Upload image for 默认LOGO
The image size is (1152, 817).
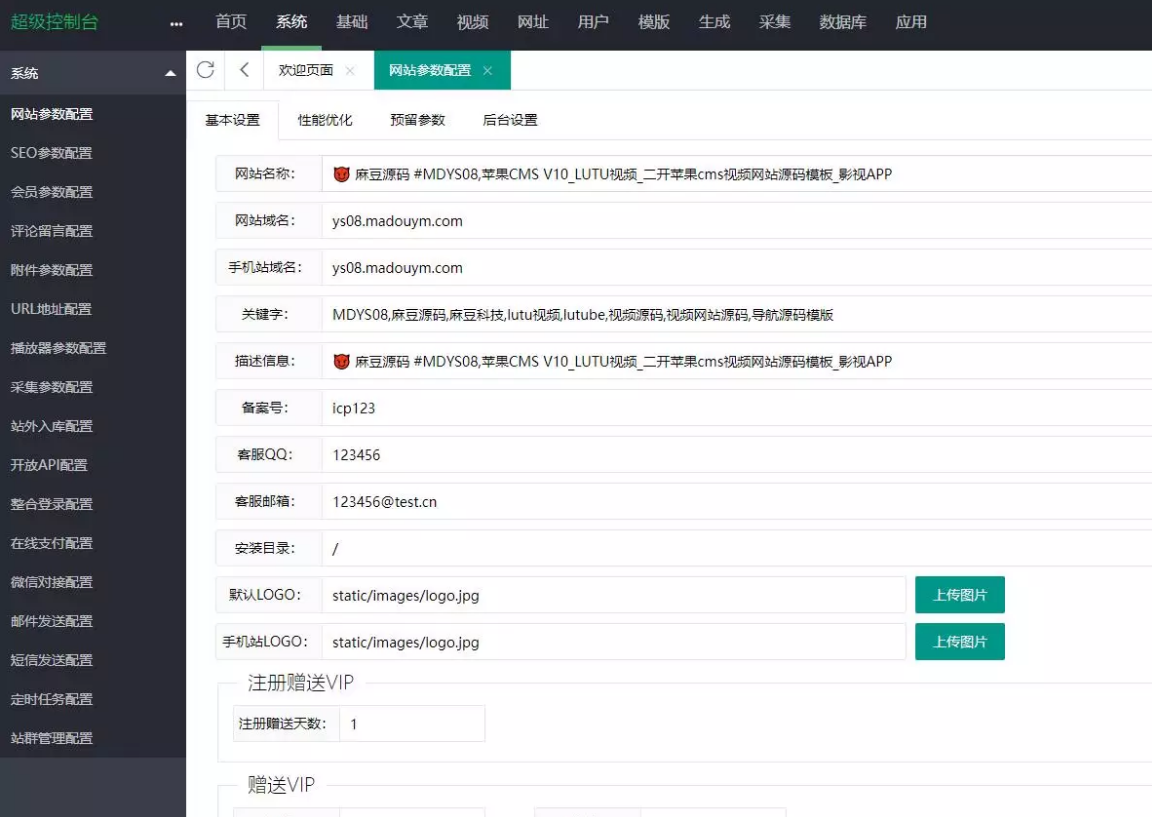tap(959, 595)
